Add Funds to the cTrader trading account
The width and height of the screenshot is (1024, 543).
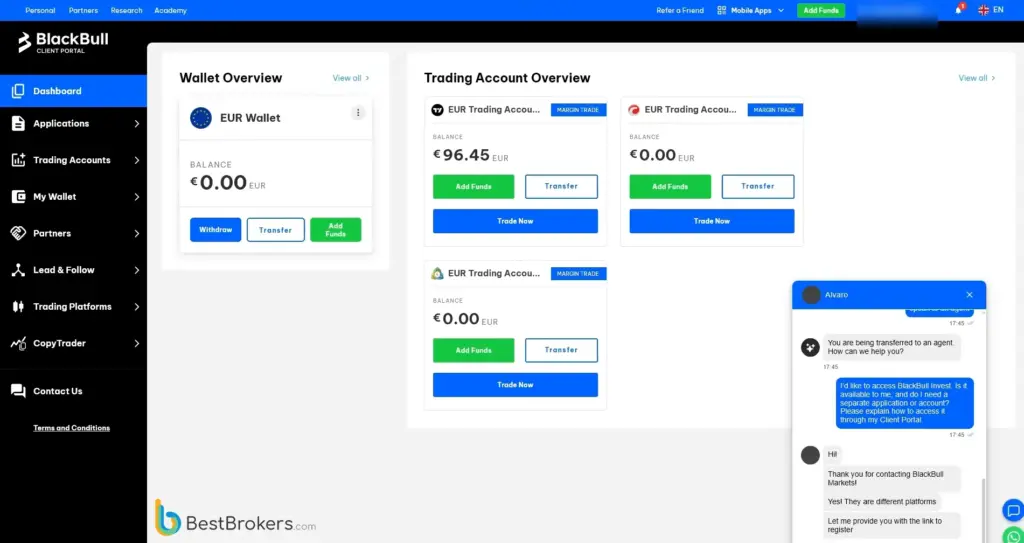(x=670, y=187)
